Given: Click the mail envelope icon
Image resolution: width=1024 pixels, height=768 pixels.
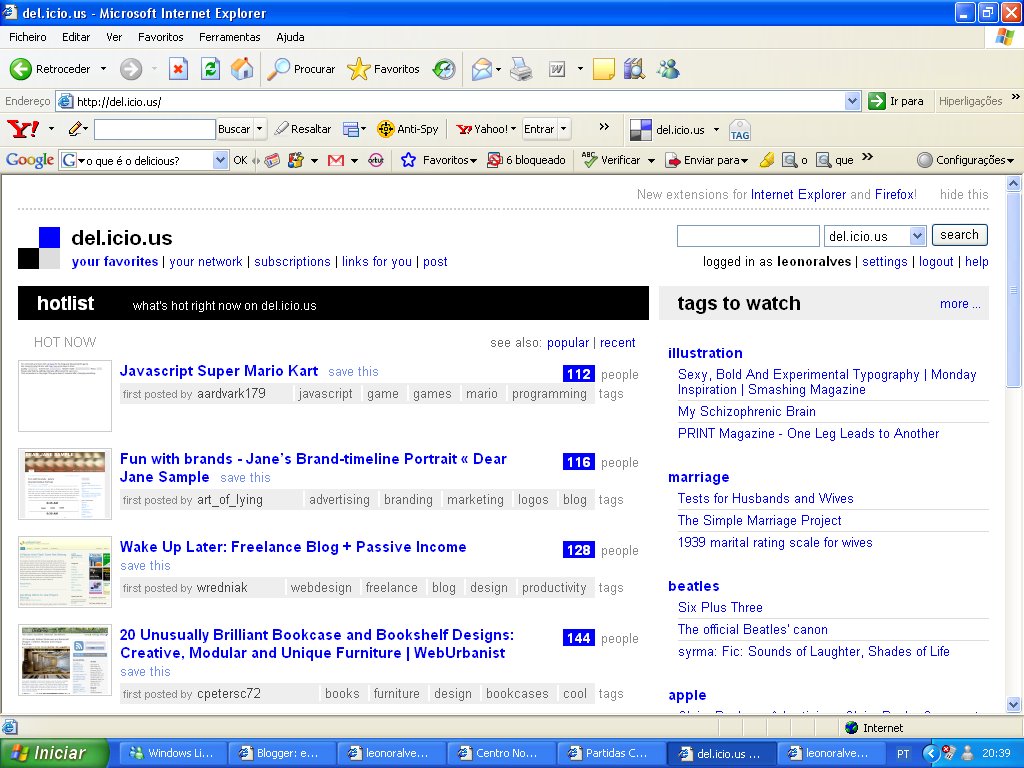Looking at the screenshot, I should (x=481, y=69).
